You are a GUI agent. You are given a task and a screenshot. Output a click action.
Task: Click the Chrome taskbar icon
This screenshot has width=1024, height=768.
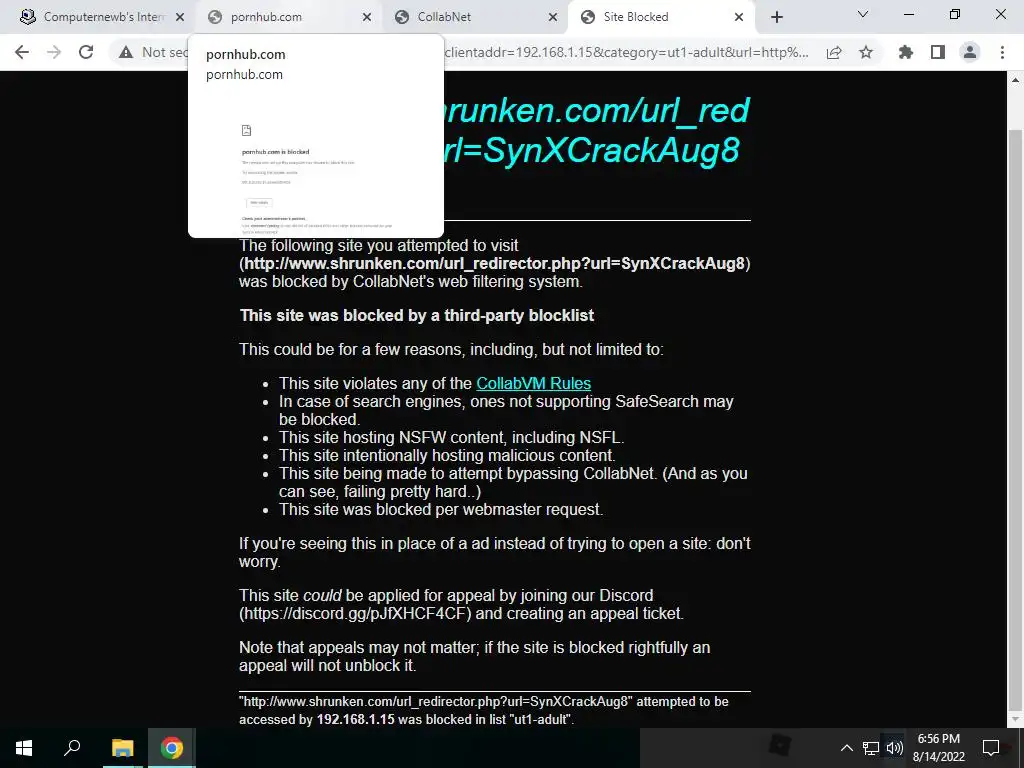click(172, 748)
